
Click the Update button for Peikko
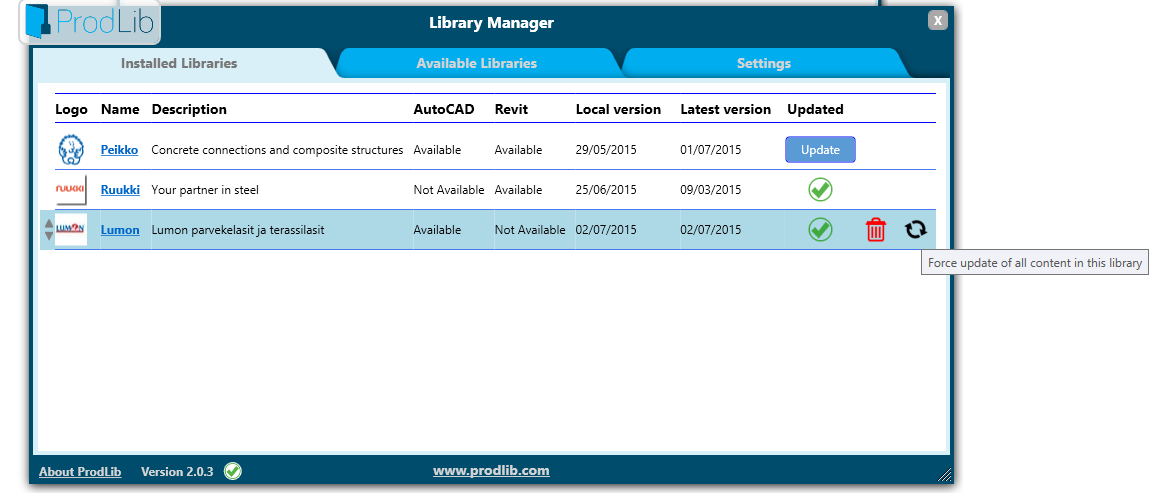point(820,150)
